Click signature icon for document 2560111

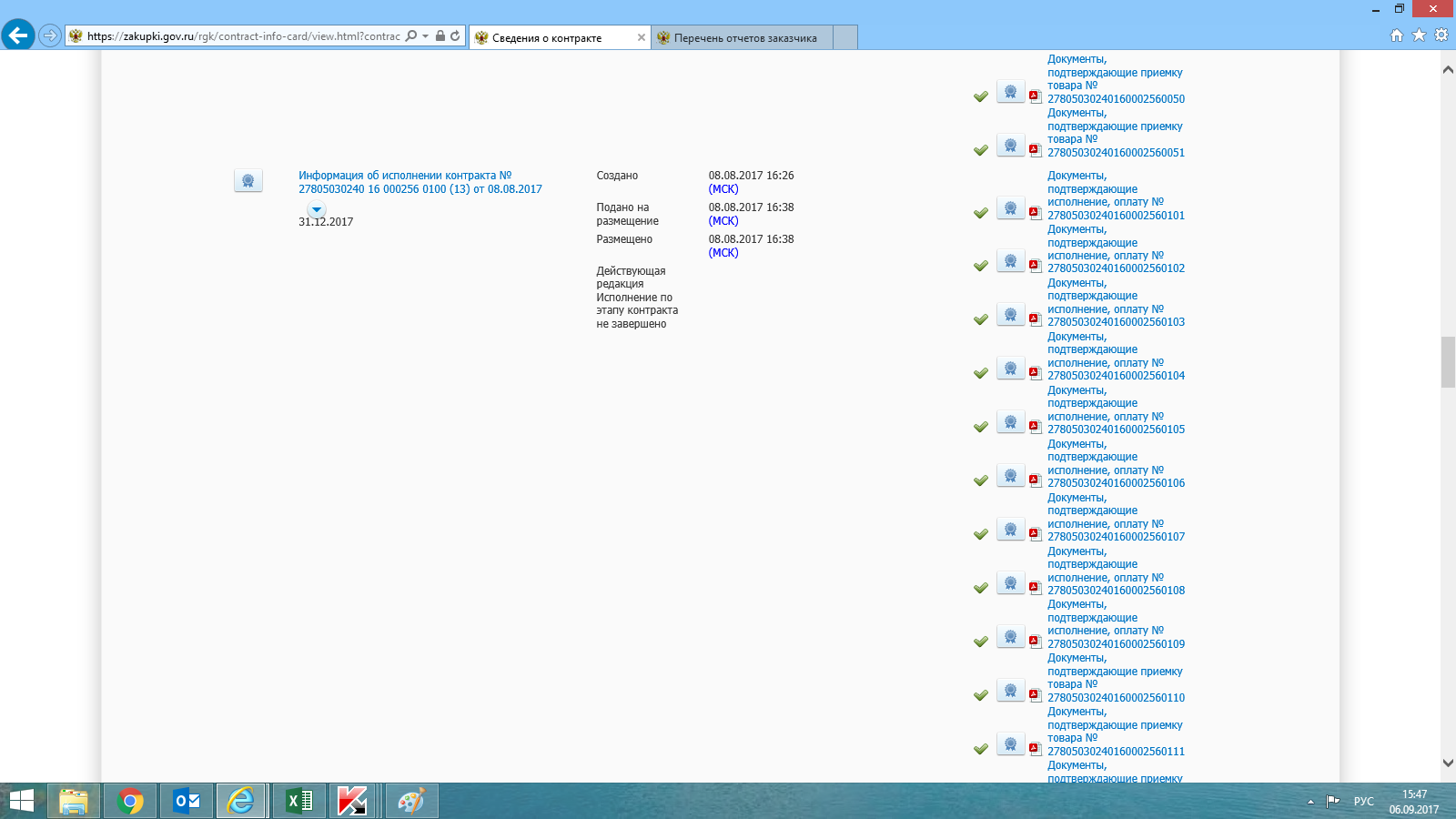click(x=1010, y=744)
